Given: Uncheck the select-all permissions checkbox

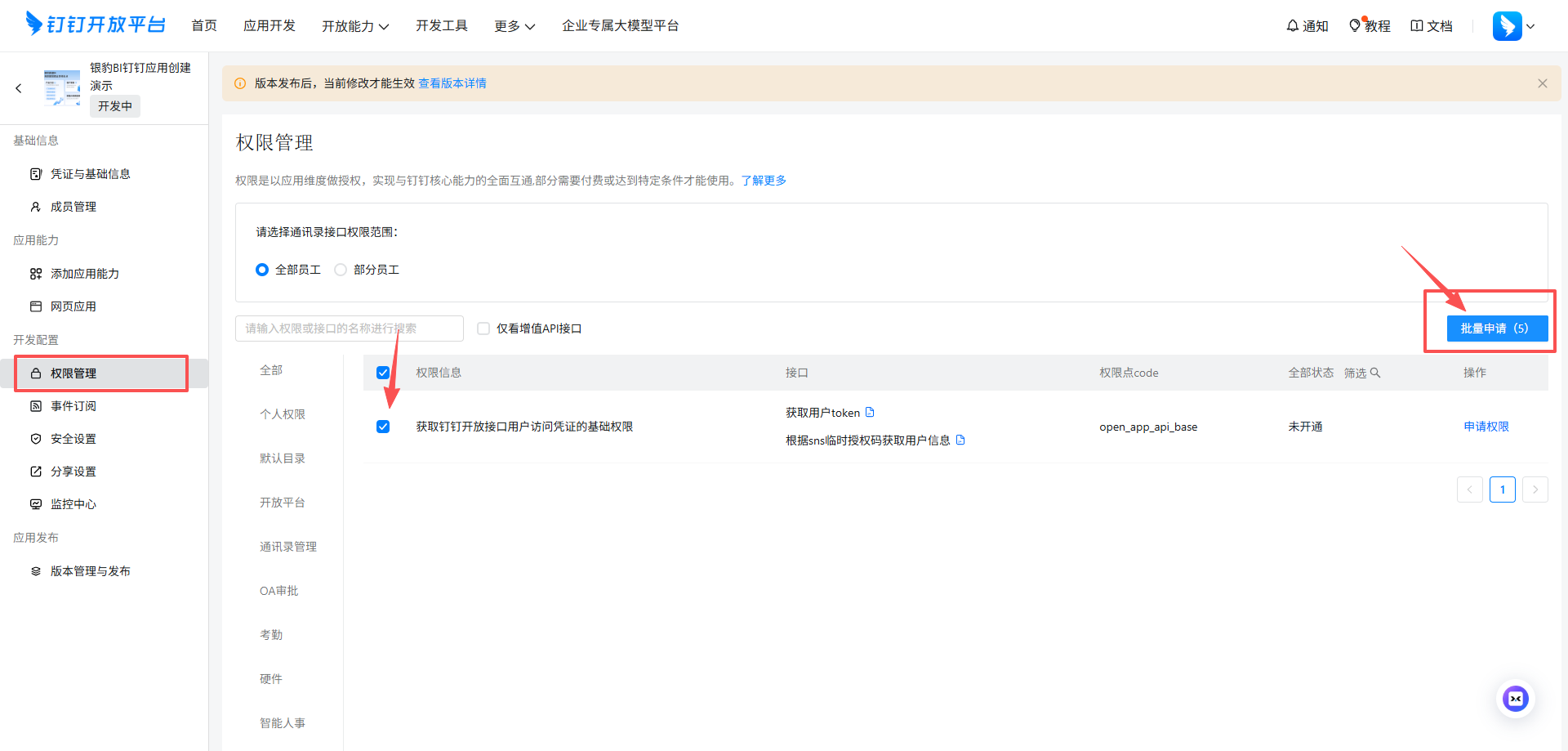Looking at the screenshot, I should coord(383,372).
